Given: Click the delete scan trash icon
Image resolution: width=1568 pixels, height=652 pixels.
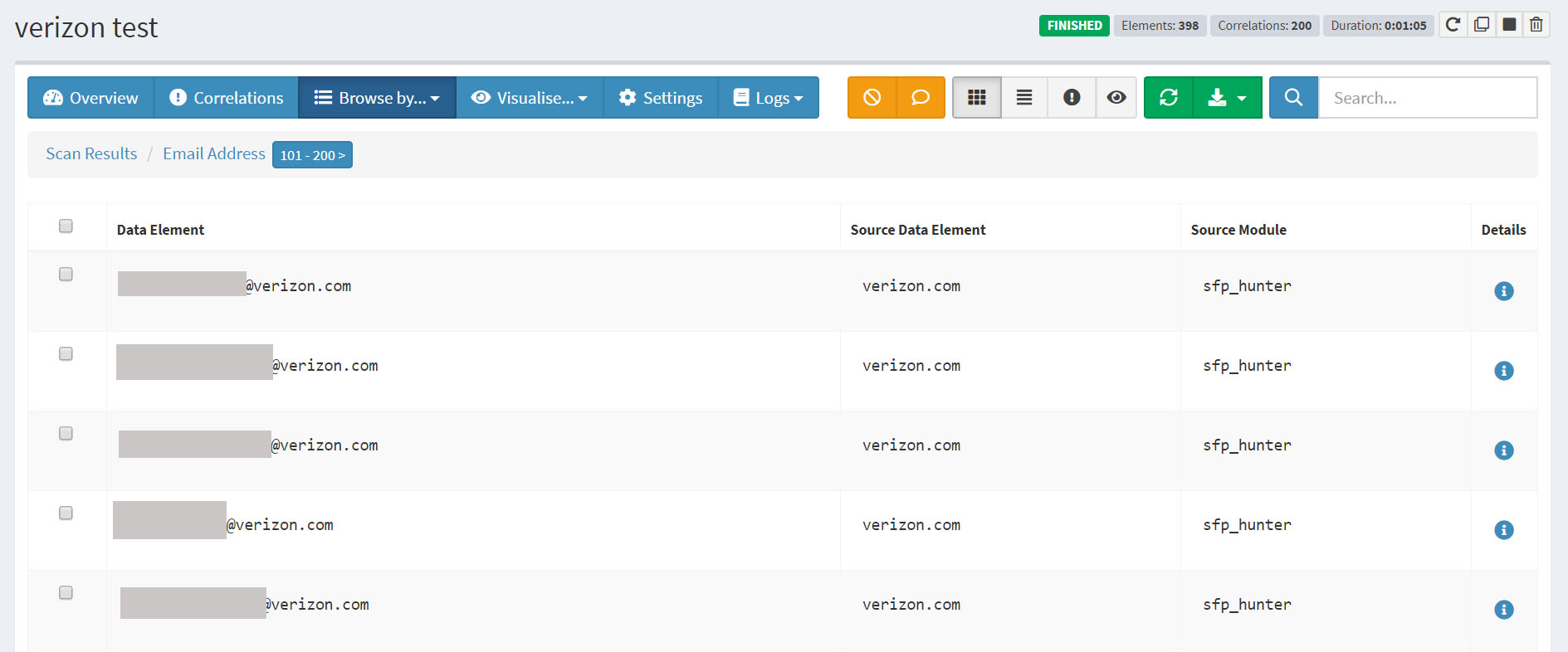Looking at the screenshot, I should coord(1536,25).
